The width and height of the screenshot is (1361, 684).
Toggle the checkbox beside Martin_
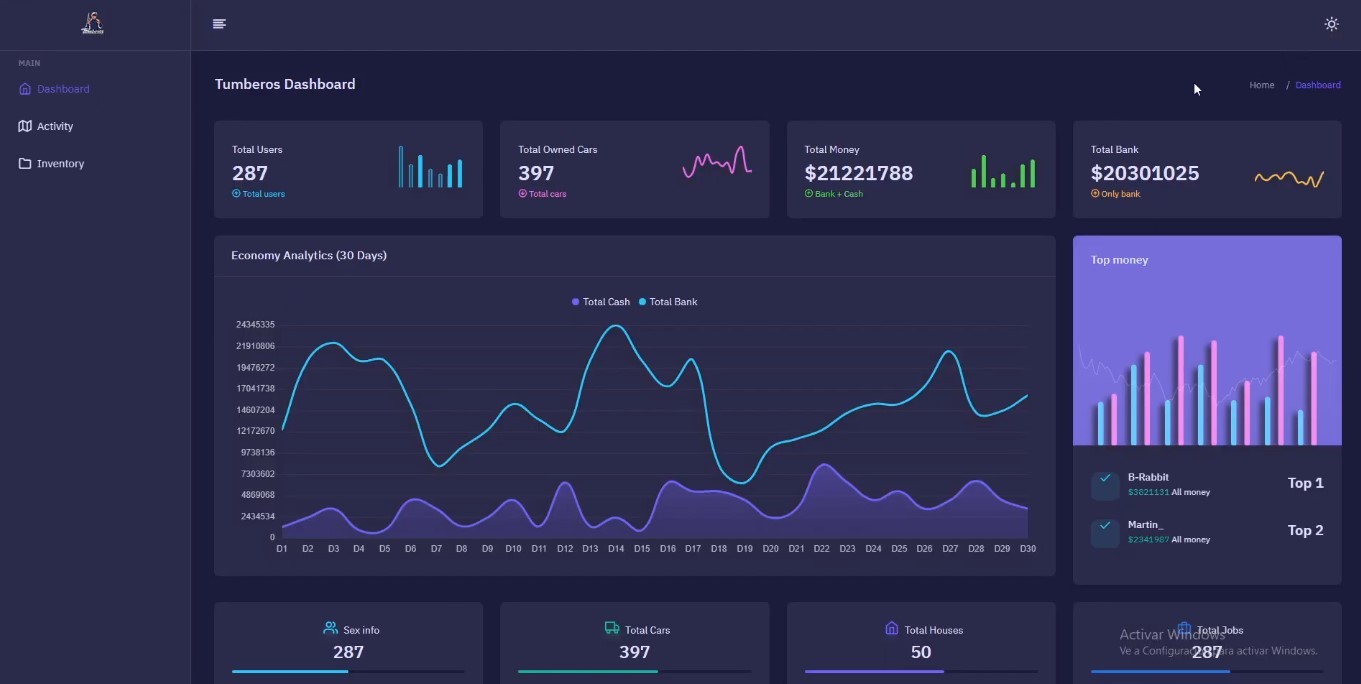pyautogui.click(x=1105, y=532)
